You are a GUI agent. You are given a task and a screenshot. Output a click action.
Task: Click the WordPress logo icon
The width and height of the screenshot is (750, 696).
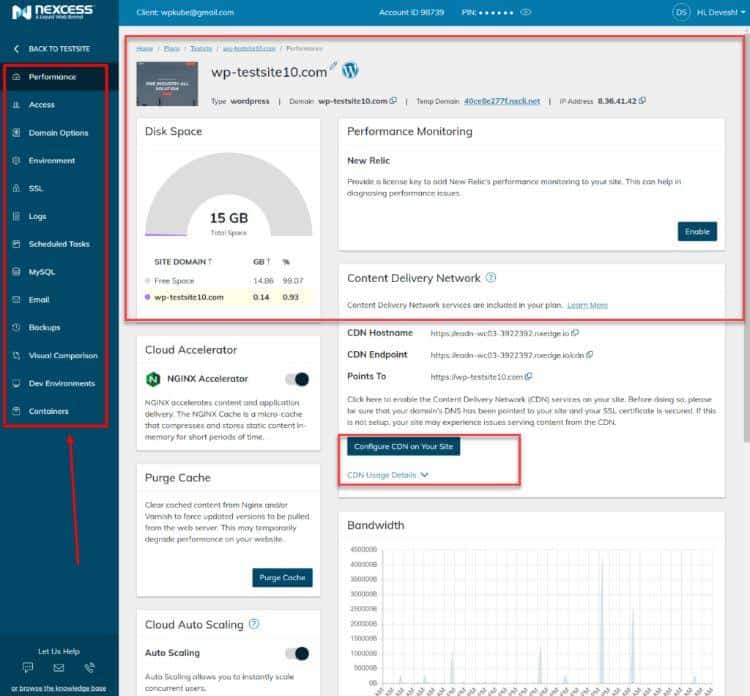[x=350, y=70]
